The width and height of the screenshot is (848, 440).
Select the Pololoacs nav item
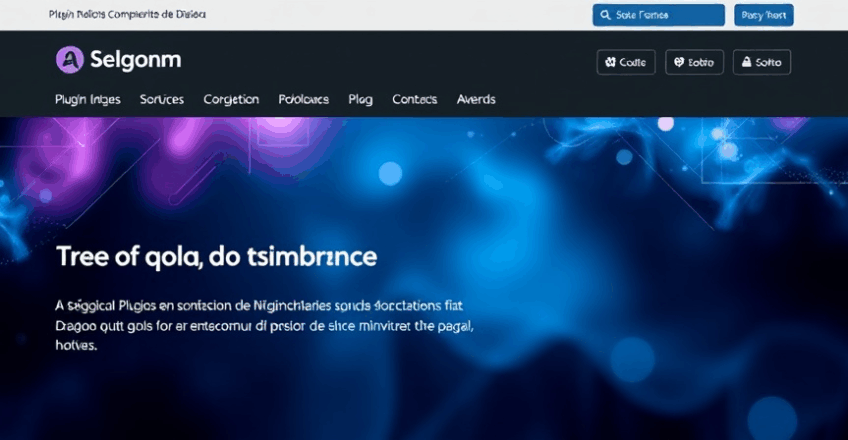(303, 99)
